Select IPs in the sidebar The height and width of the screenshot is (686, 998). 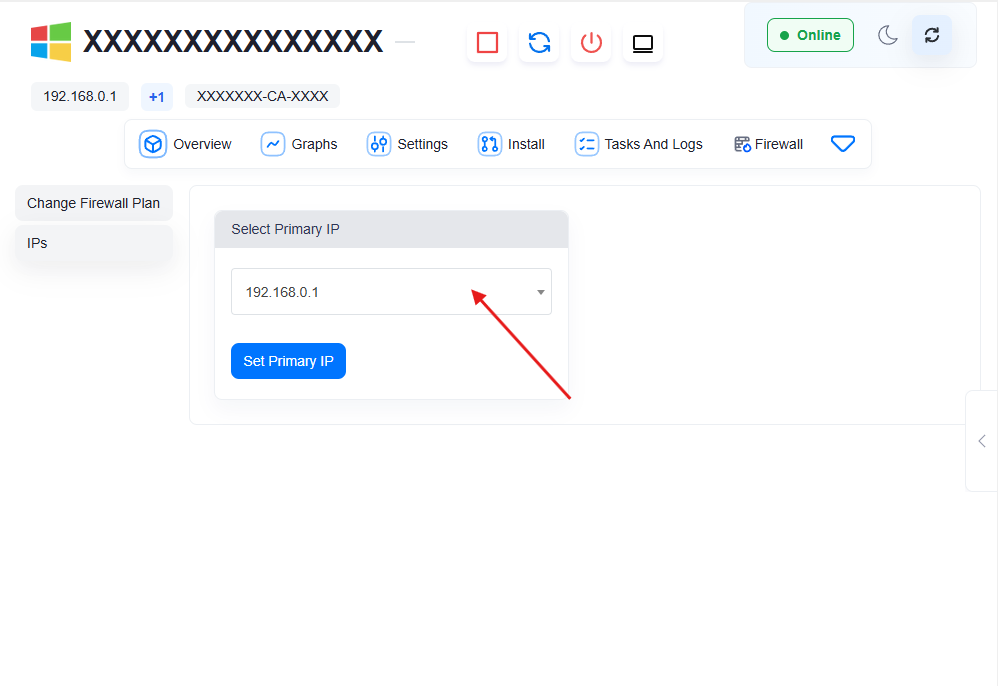point(93,243)
